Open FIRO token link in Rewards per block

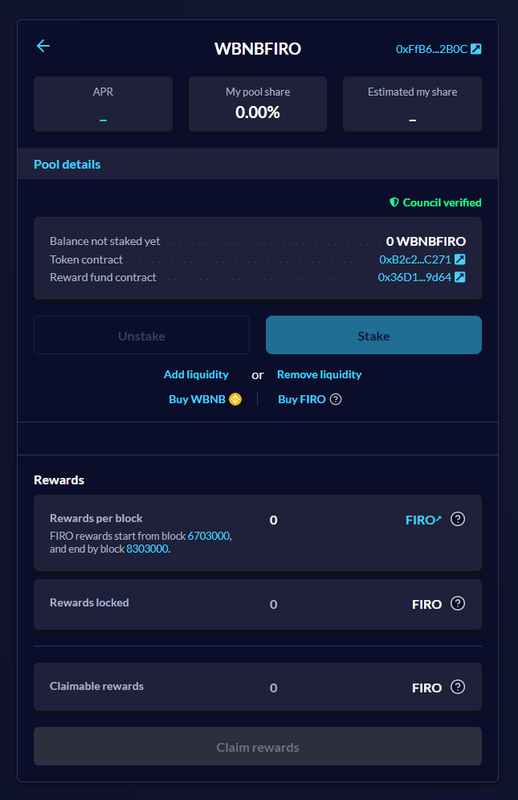(x=423, y=520)
